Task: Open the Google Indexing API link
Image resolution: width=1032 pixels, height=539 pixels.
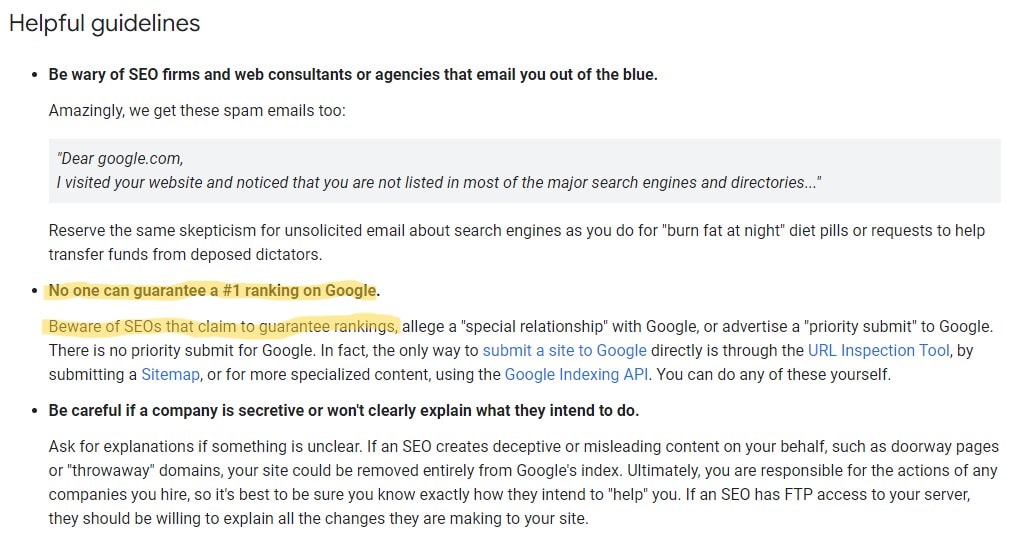Action: pos(577,374)
